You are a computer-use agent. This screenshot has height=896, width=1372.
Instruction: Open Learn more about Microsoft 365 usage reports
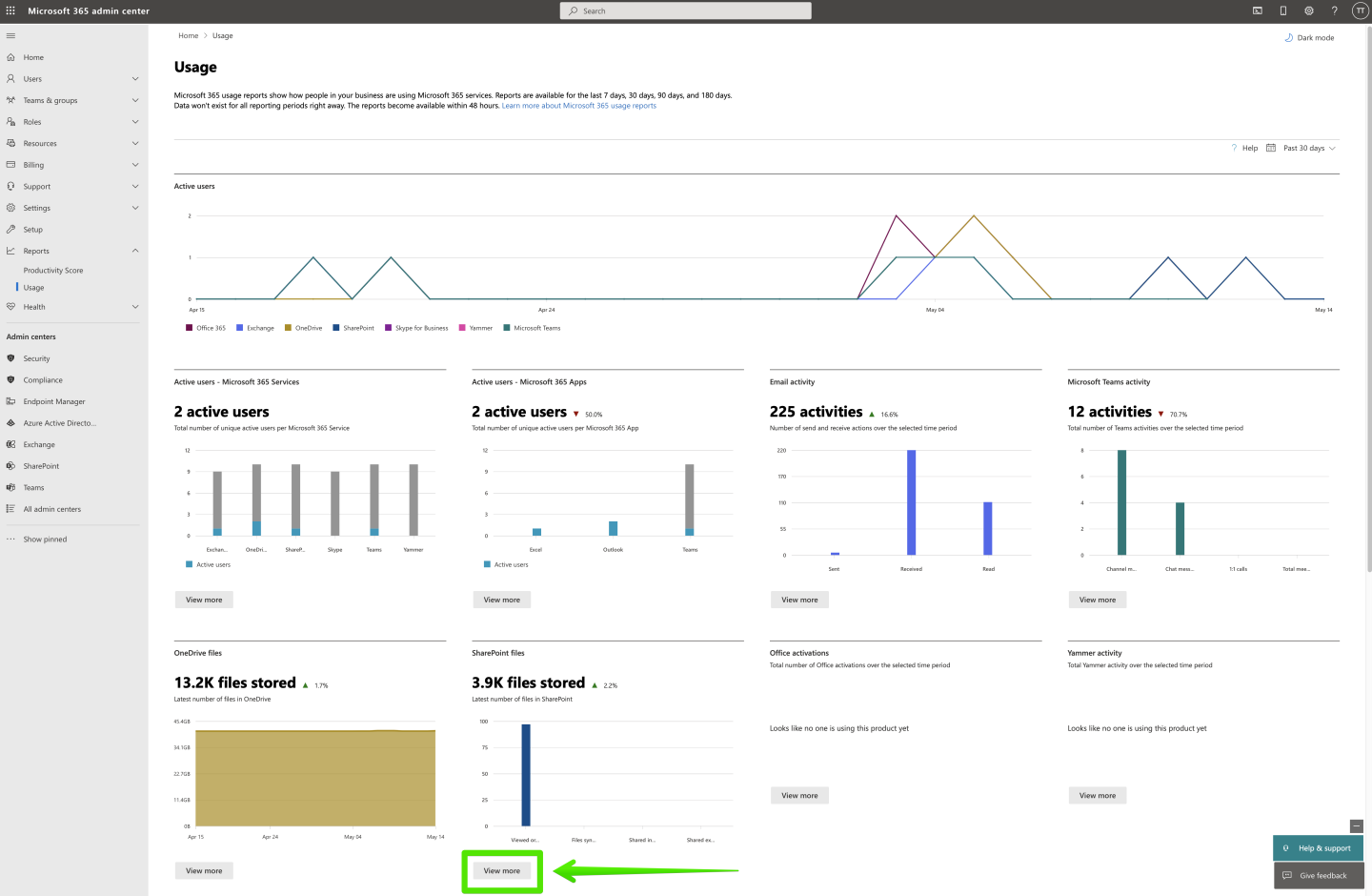579,106
